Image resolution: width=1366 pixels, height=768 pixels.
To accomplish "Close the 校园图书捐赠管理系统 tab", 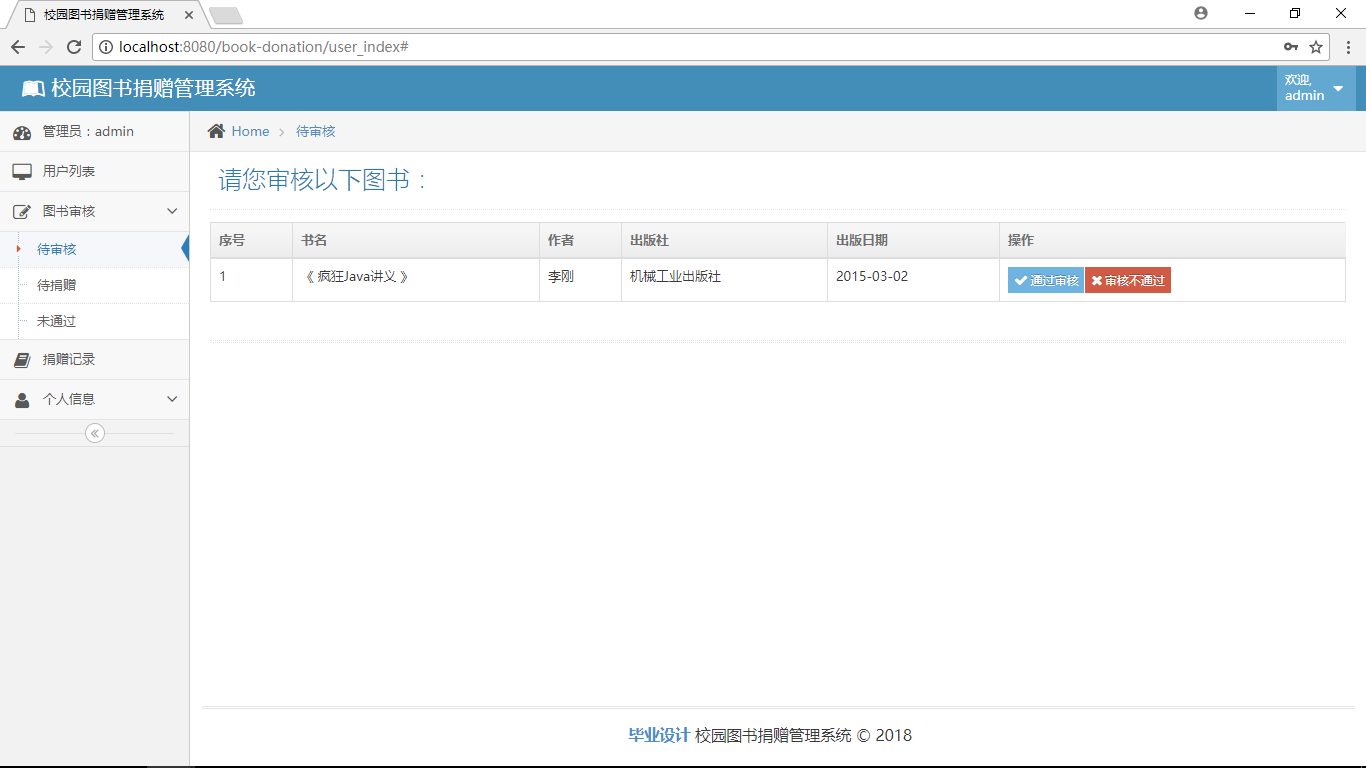I will coord(189,15).
